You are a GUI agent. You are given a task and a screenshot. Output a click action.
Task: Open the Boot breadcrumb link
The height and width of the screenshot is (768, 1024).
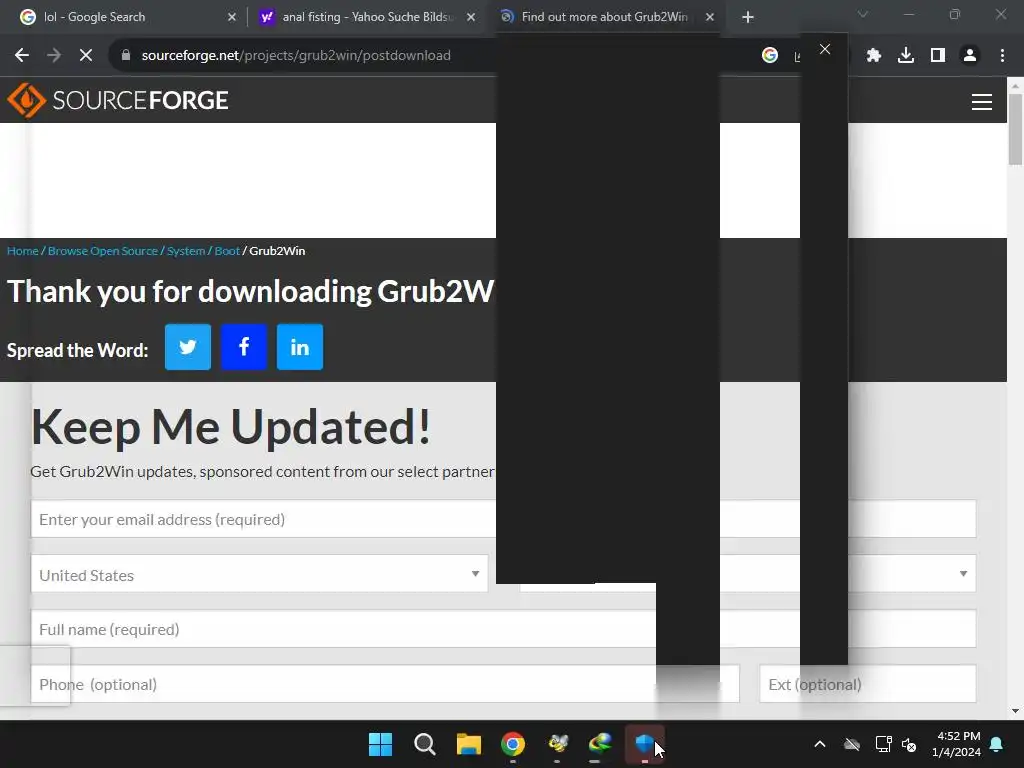click(227, 251)
